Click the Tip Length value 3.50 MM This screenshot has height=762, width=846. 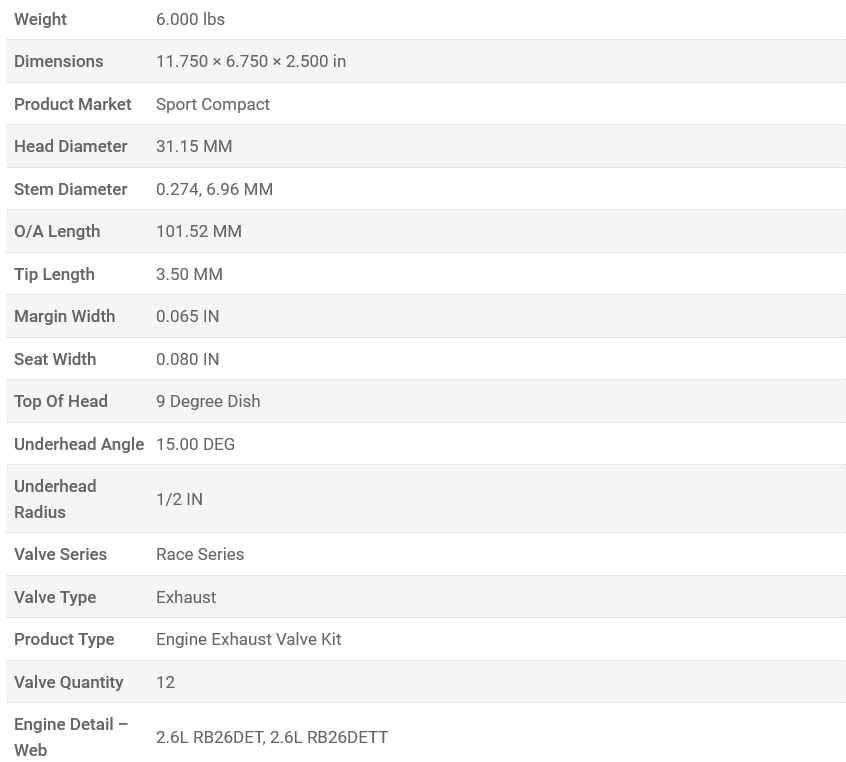(x=189, y=274)
